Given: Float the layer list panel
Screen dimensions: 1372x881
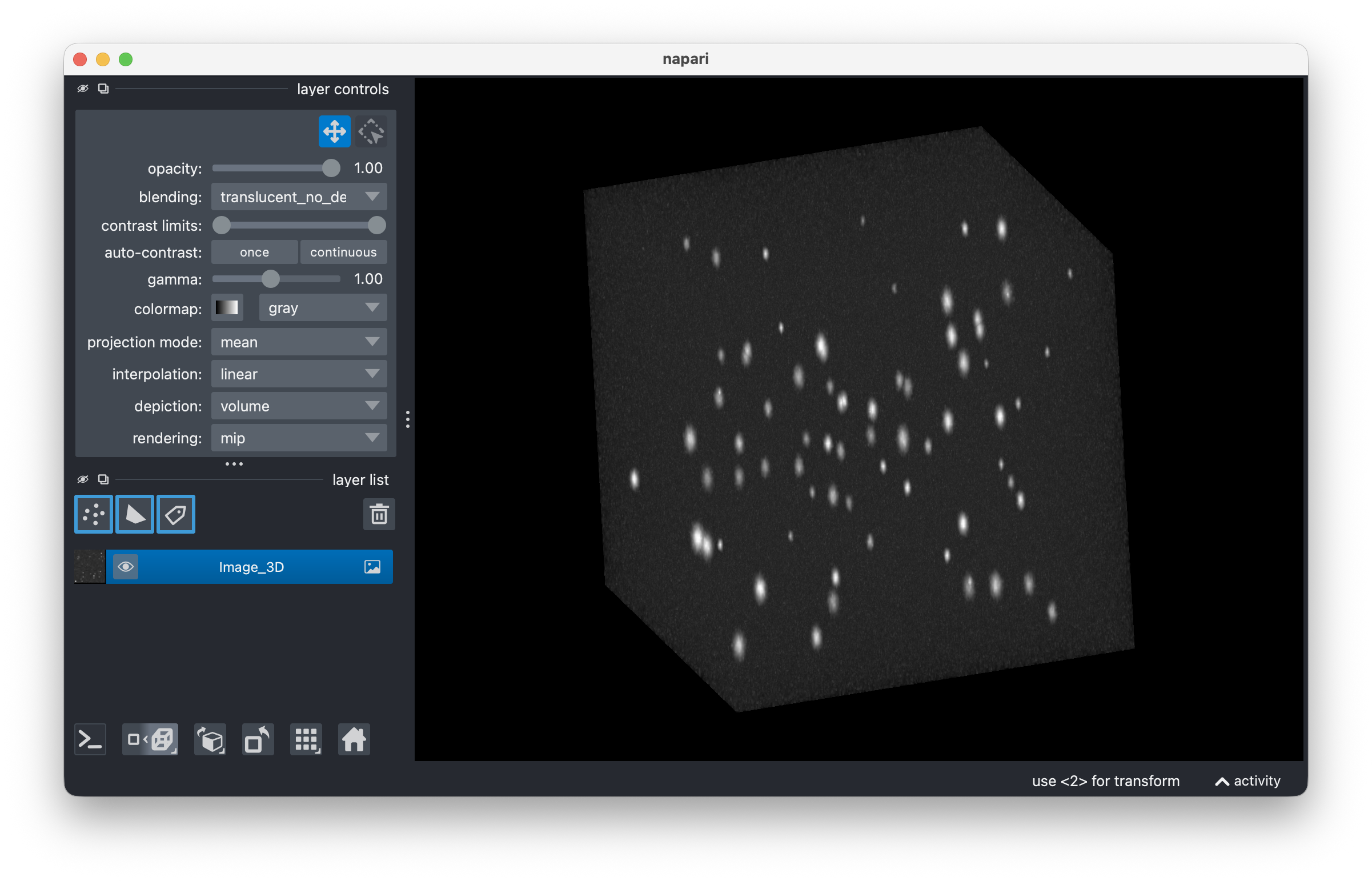Looking at the screenshot, I should pos(103,479).
